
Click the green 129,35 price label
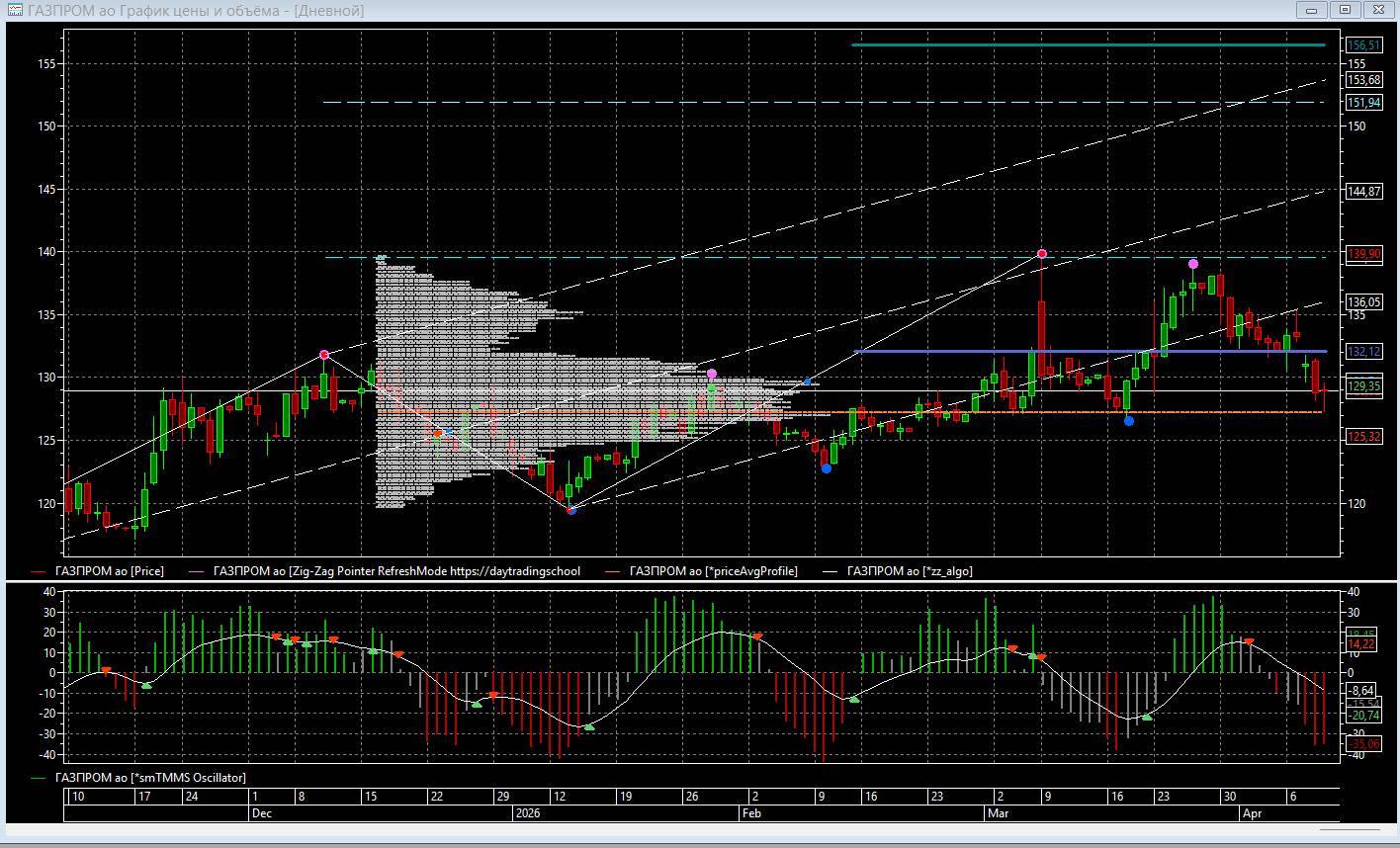1363,386
